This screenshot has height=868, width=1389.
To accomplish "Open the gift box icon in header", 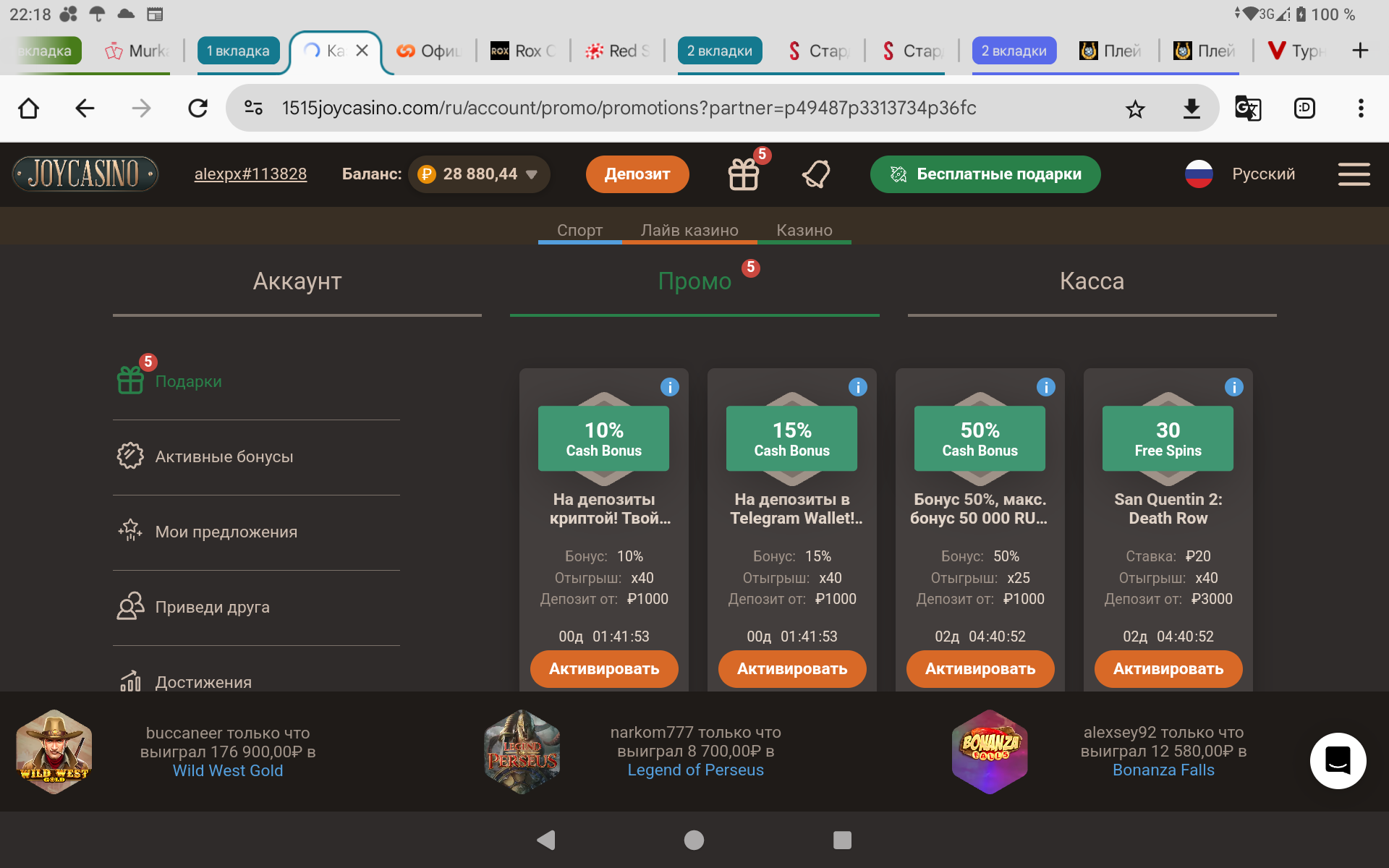I will [744, 174].
